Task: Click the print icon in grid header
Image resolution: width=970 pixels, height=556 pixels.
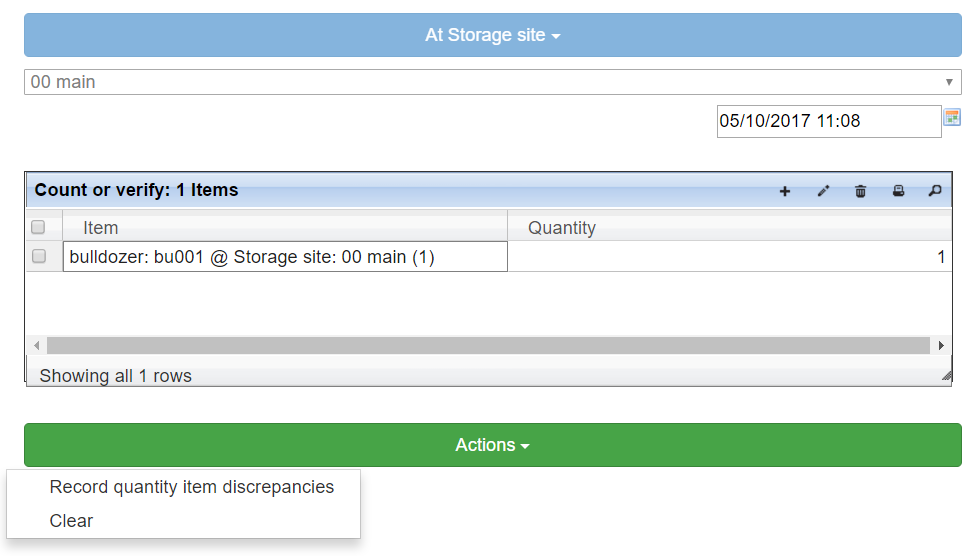Action: point(898,191)
